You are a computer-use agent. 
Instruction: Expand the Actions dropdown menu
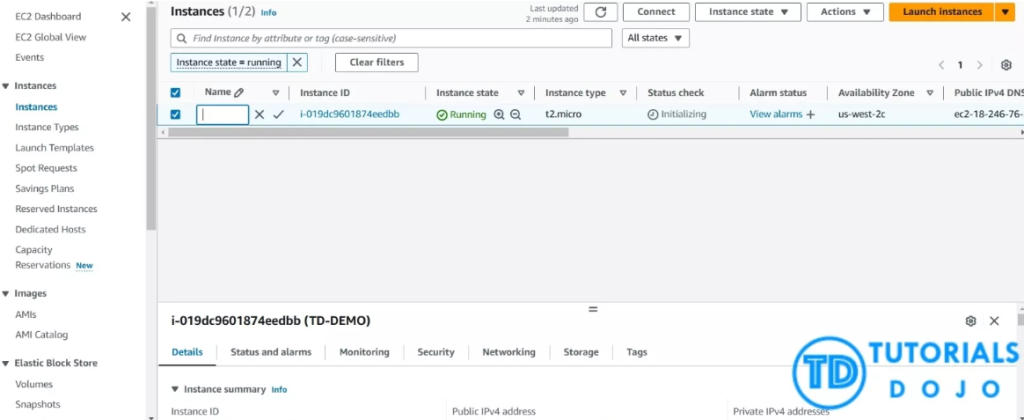[845, 12]
